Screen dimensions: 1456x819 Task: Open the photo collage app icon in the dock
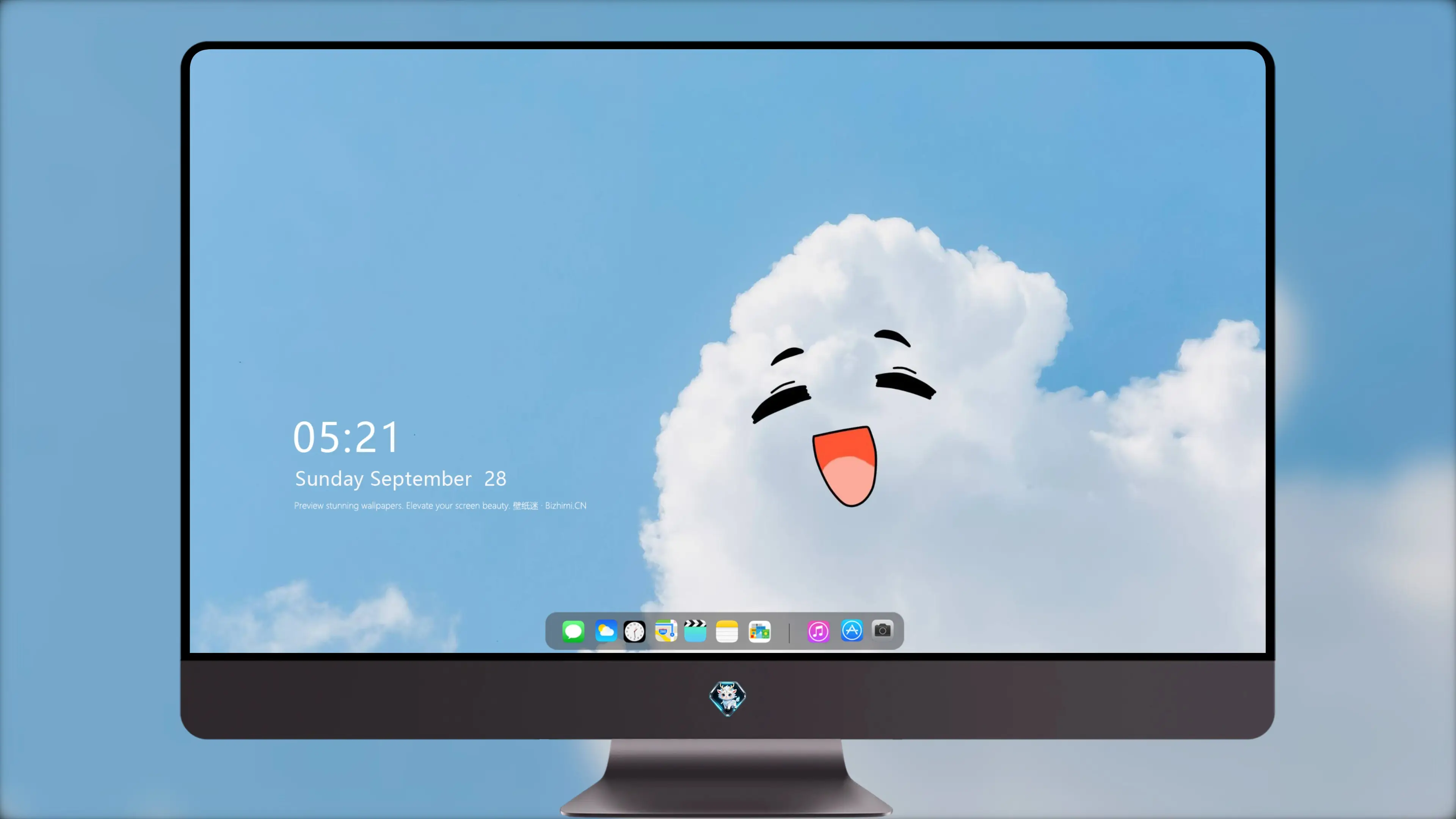point(759,631)
